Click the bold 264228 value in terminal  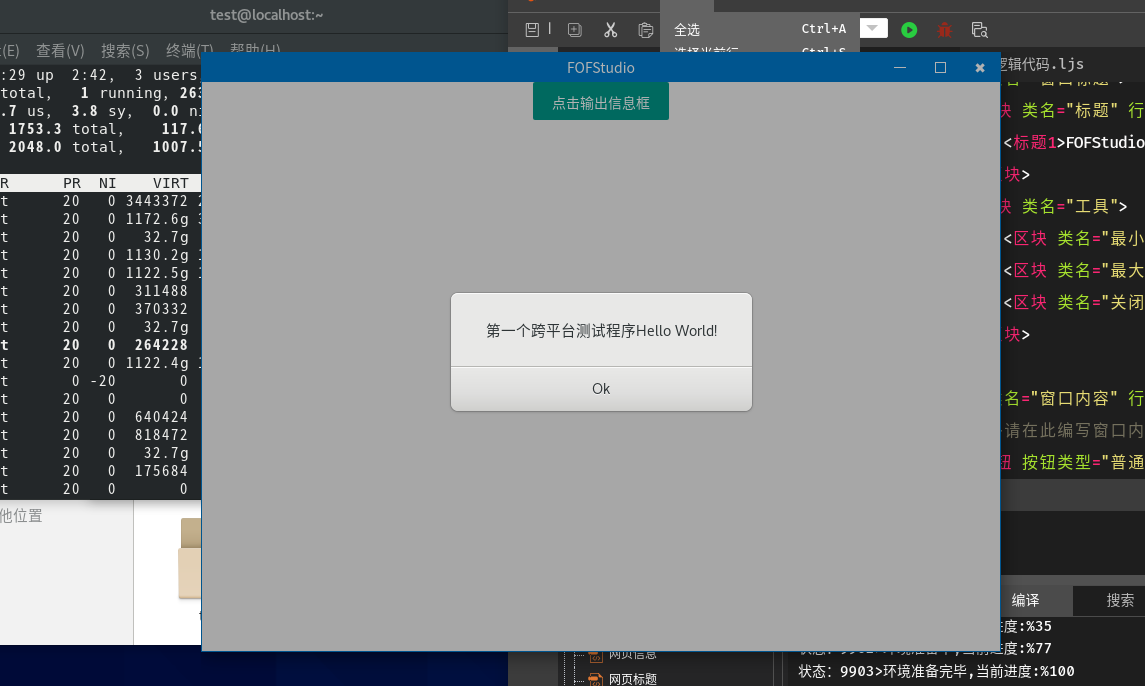161,345
